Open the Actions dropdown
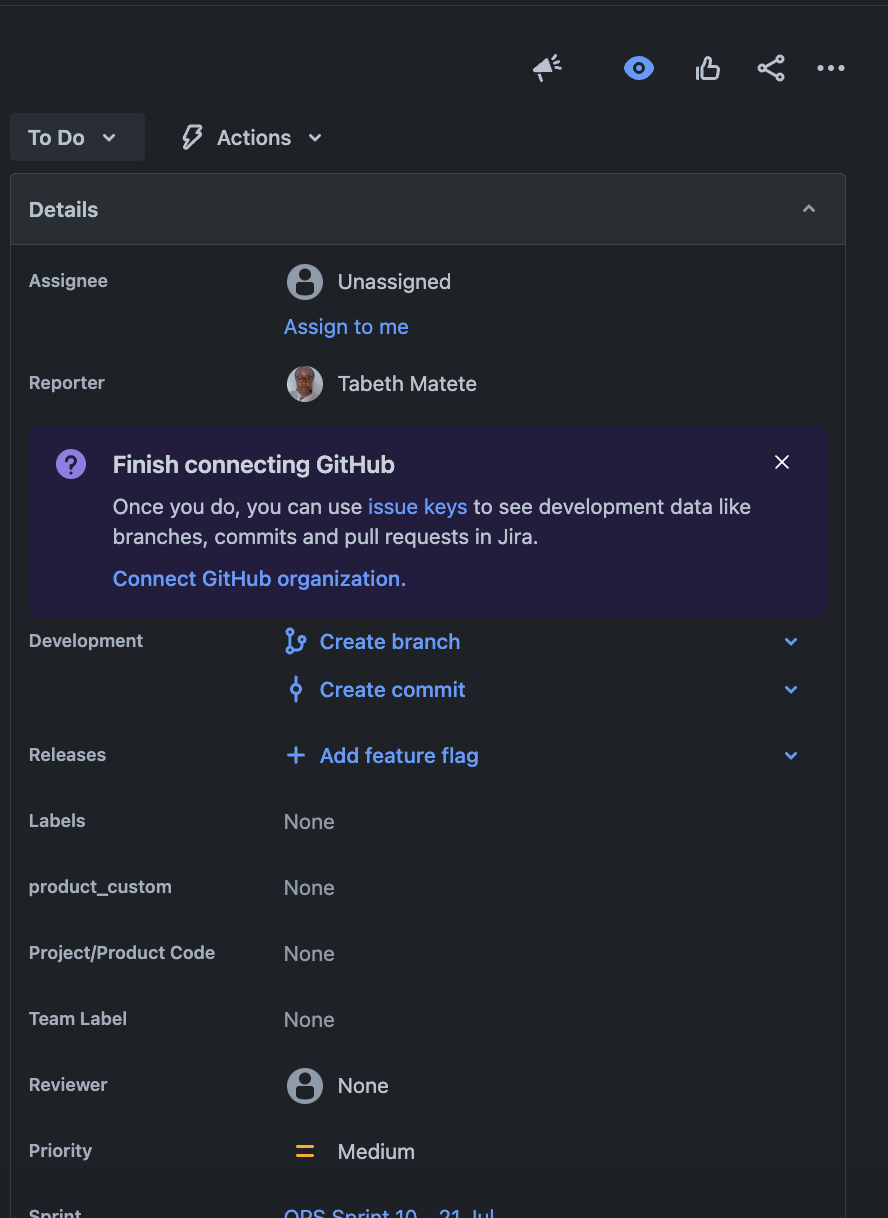Viewport: 888px width, 1218px height. 250,137
